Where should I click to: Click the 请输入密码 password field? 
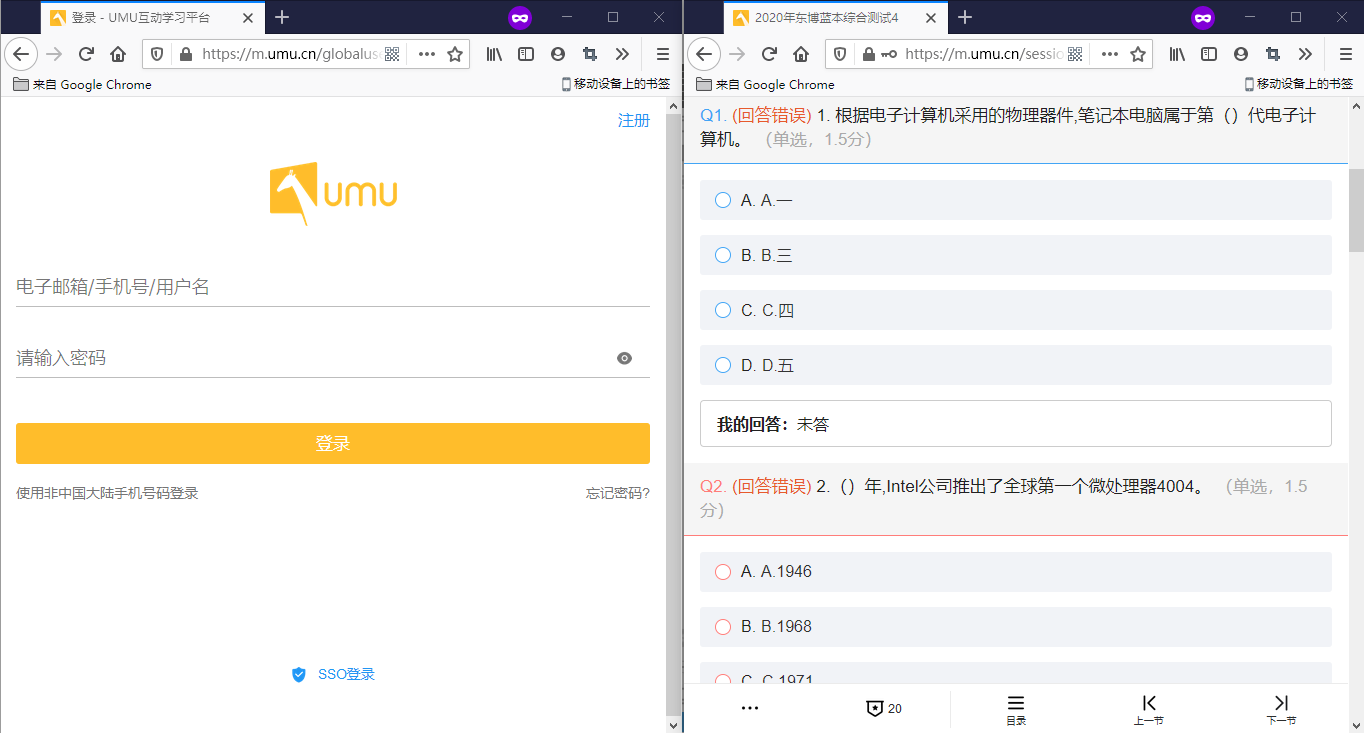click(x=333, y=358)
